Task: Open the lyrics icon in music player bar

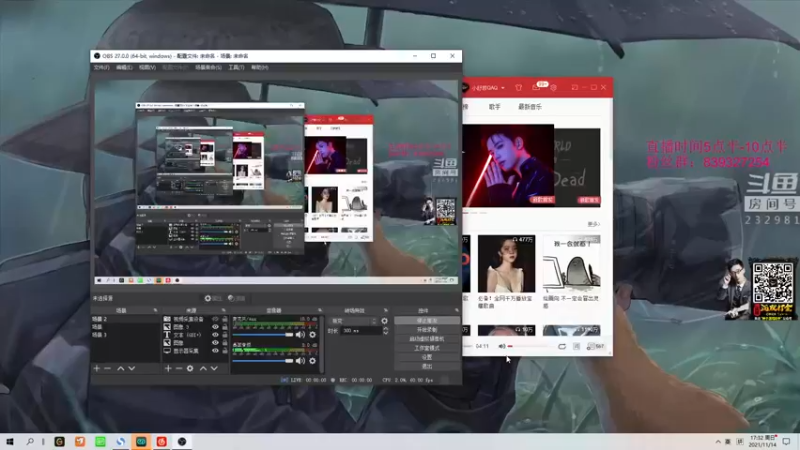Action: pos(577,346)
